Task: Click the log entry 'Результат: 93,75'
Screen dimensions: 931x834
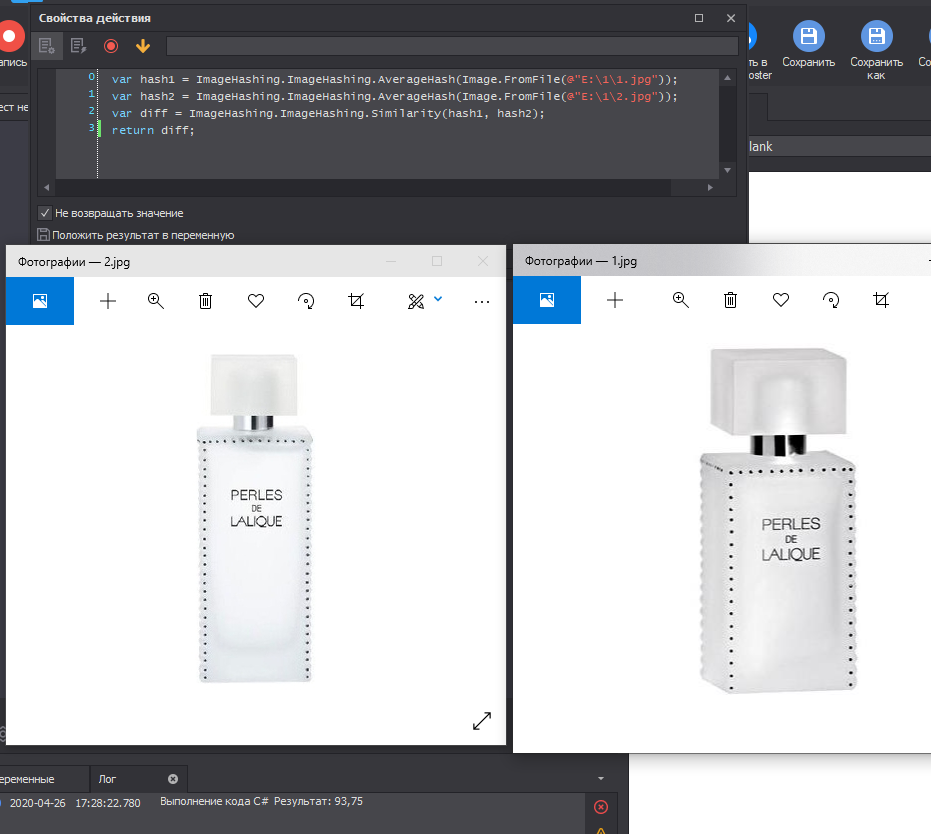Action: coord(318,801)
